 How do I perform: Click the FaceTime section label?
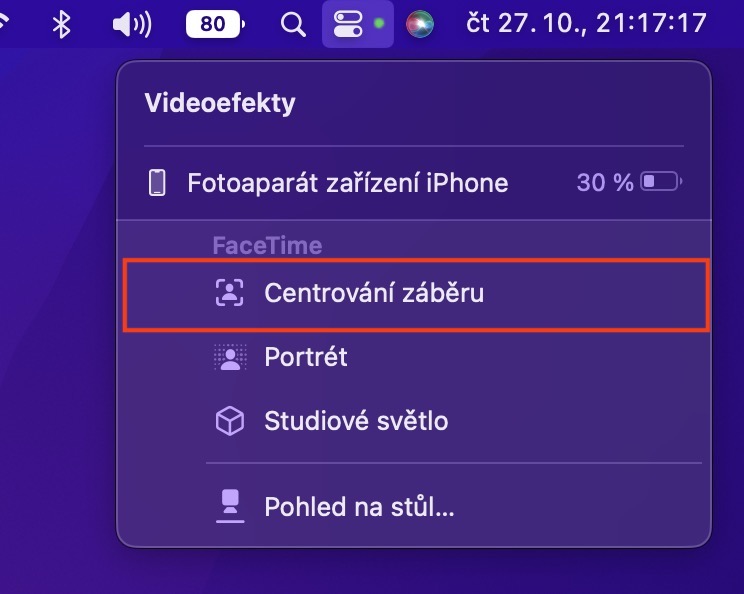point(267,245)
